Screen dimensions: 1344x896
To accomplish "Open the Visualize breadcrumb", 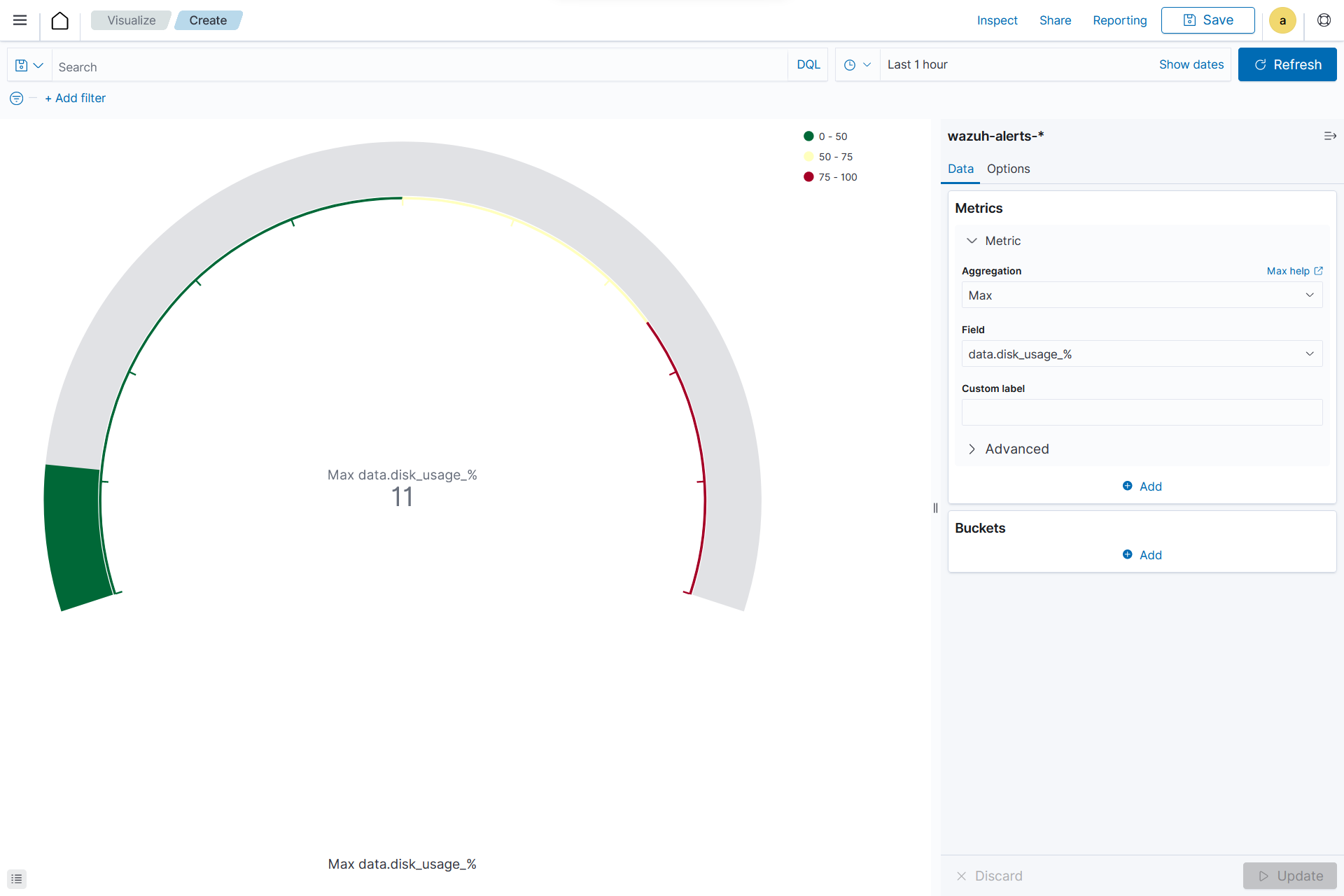I will 131,20.
